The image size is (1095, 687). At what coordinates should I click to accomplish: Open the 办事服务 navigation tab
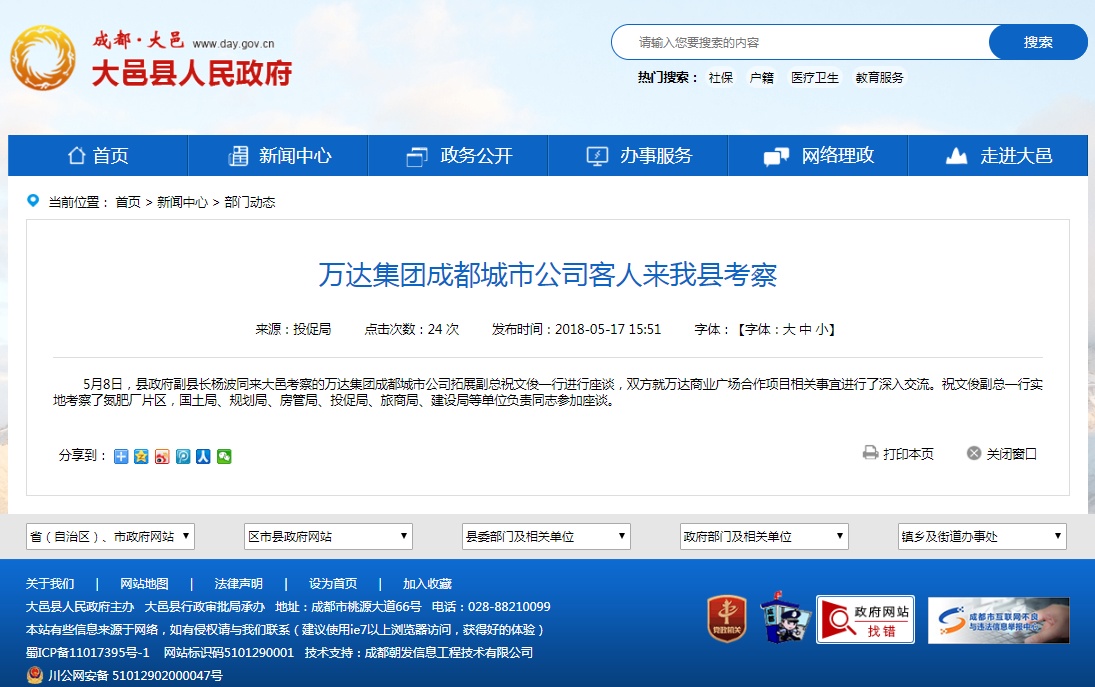coord(638,156)
